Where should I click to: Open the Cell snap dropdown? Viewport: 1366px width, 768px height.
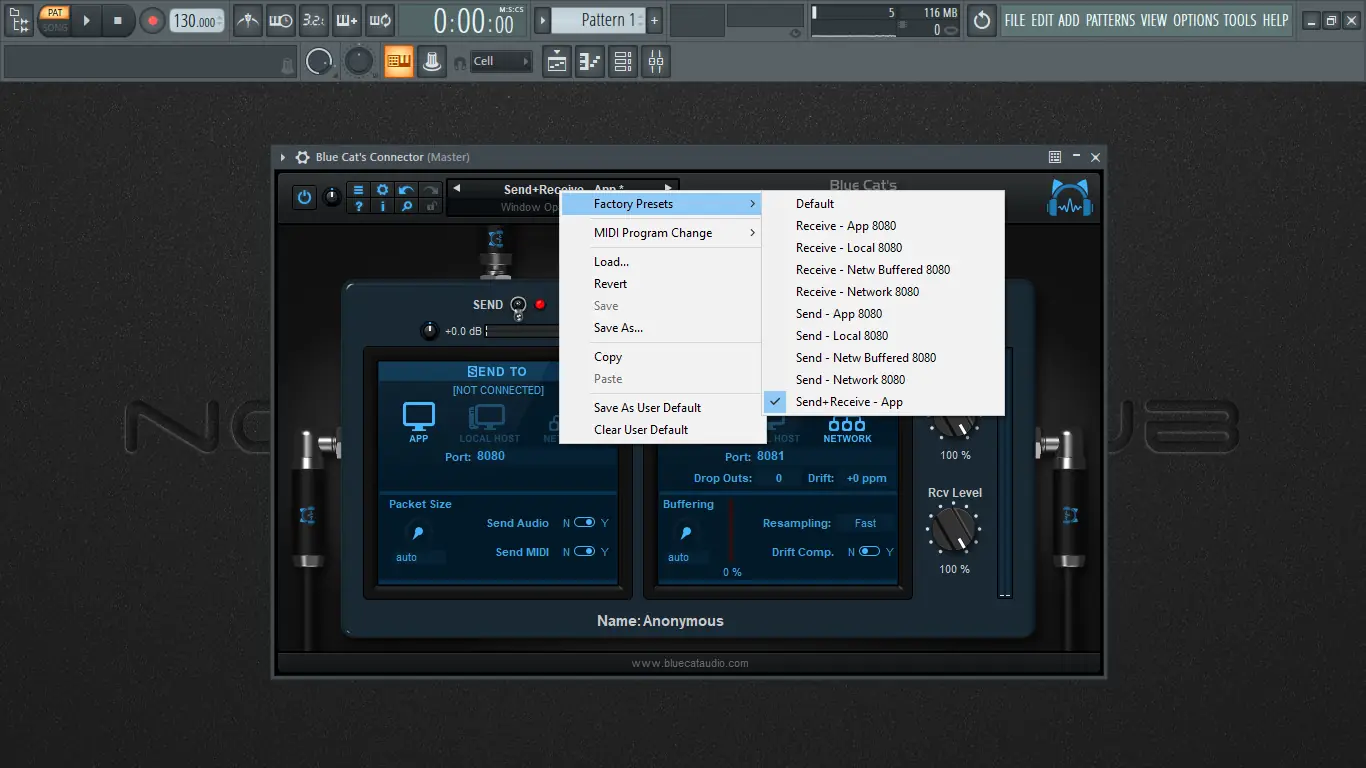click(501, 62)
